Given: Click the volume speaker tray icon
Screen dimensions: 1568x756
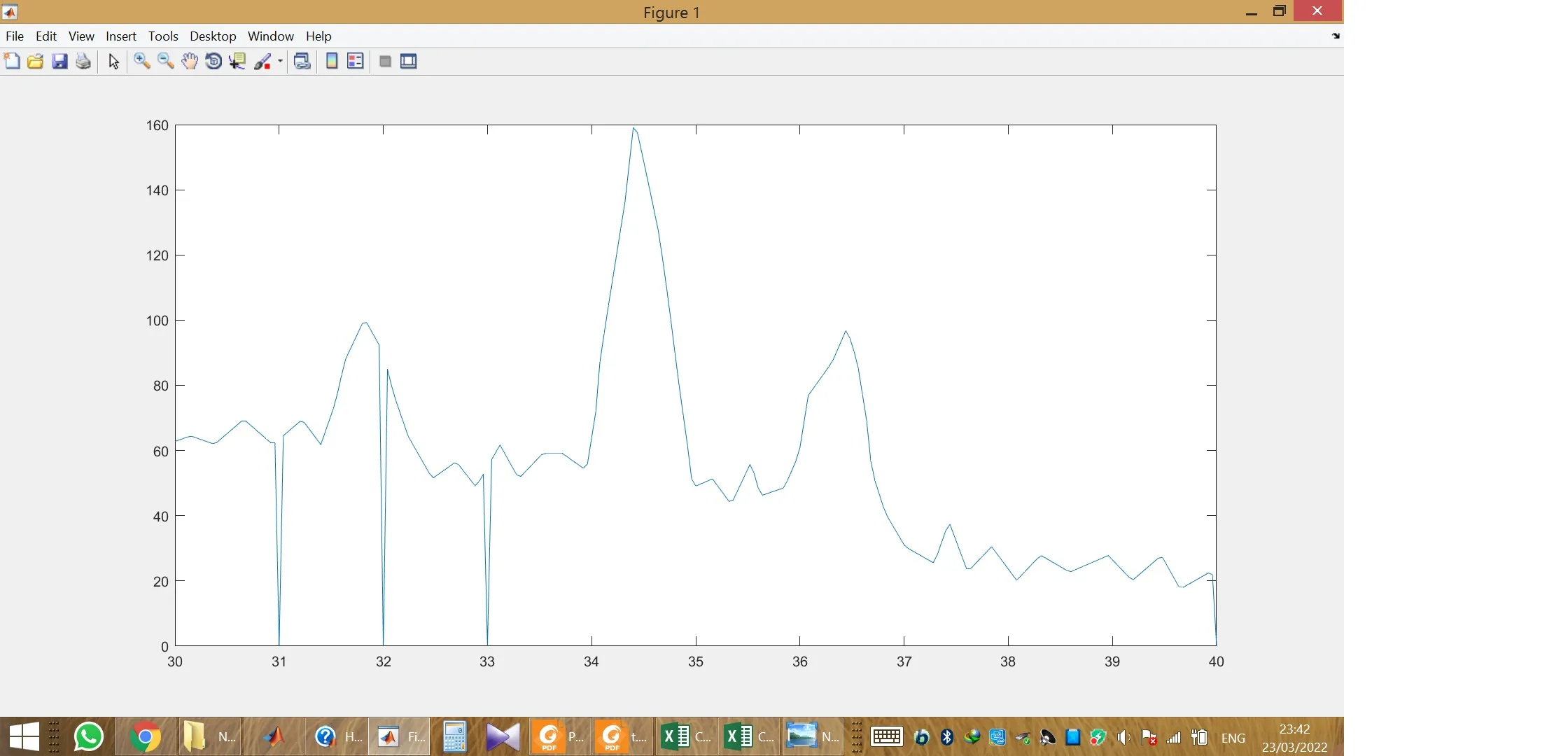Looking at the screenshot, I should (1123, 737).
